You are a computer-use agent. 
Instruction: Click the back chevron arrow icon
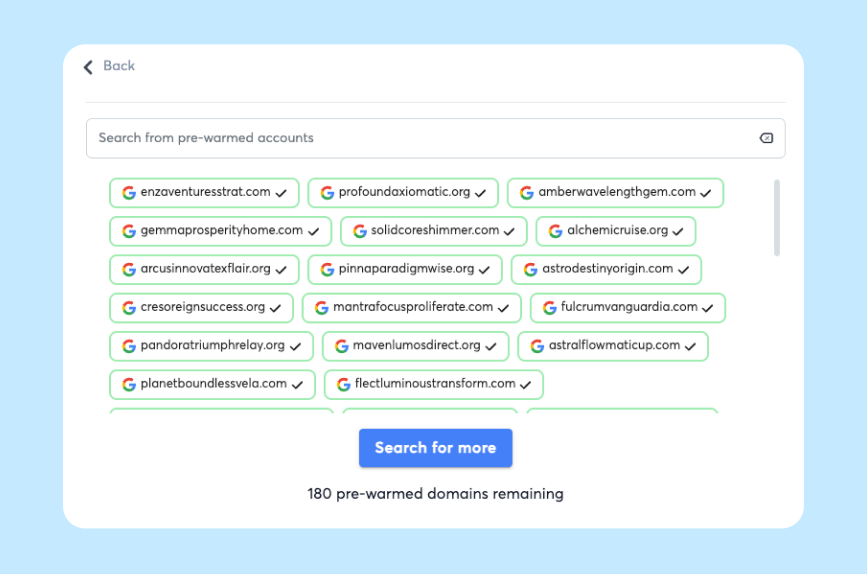[88, 67]
